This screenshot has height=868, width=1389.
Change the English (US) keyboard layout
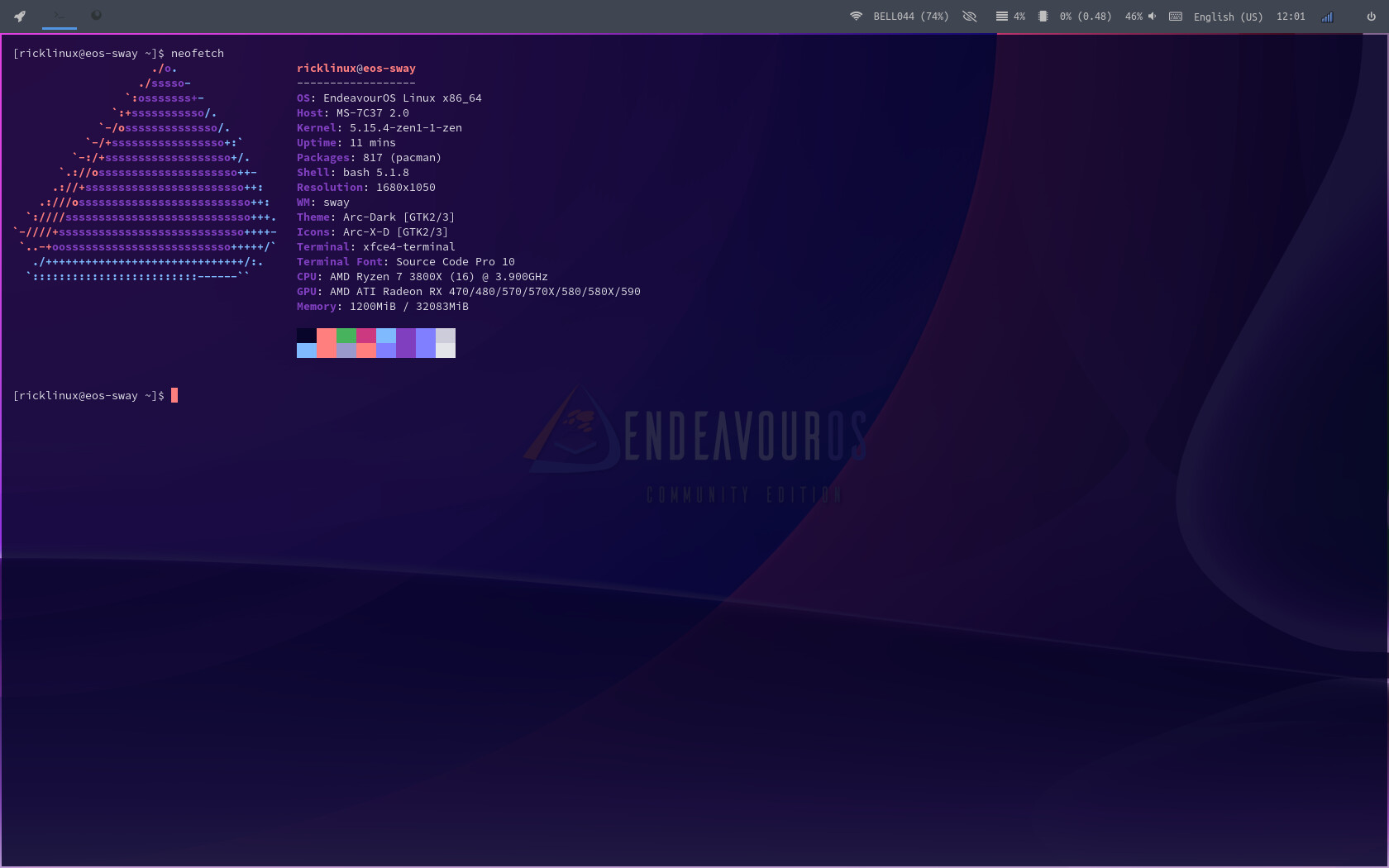point(1228,17)
